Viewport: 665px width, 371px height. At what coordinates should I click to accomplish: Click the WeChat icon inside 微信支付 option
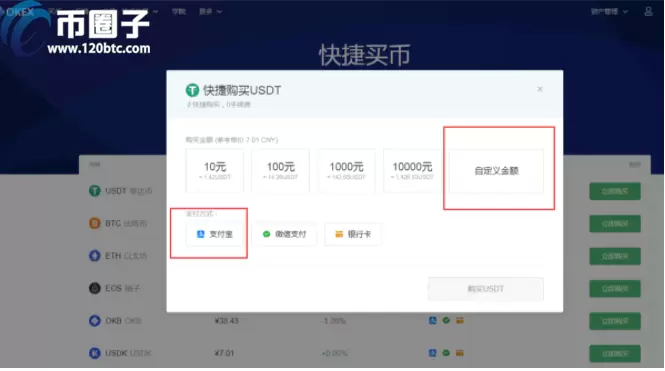click(x=266, y=234)
